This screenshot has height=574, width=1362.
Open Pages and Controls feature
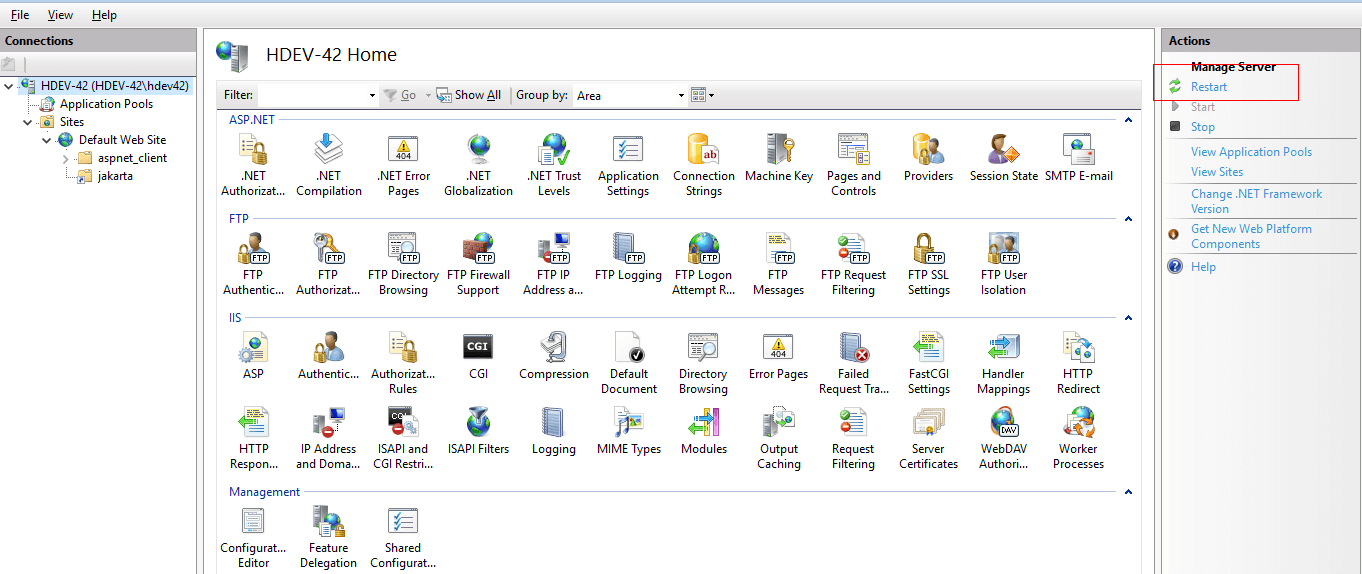pyautogui.click(x=853, y=165)
